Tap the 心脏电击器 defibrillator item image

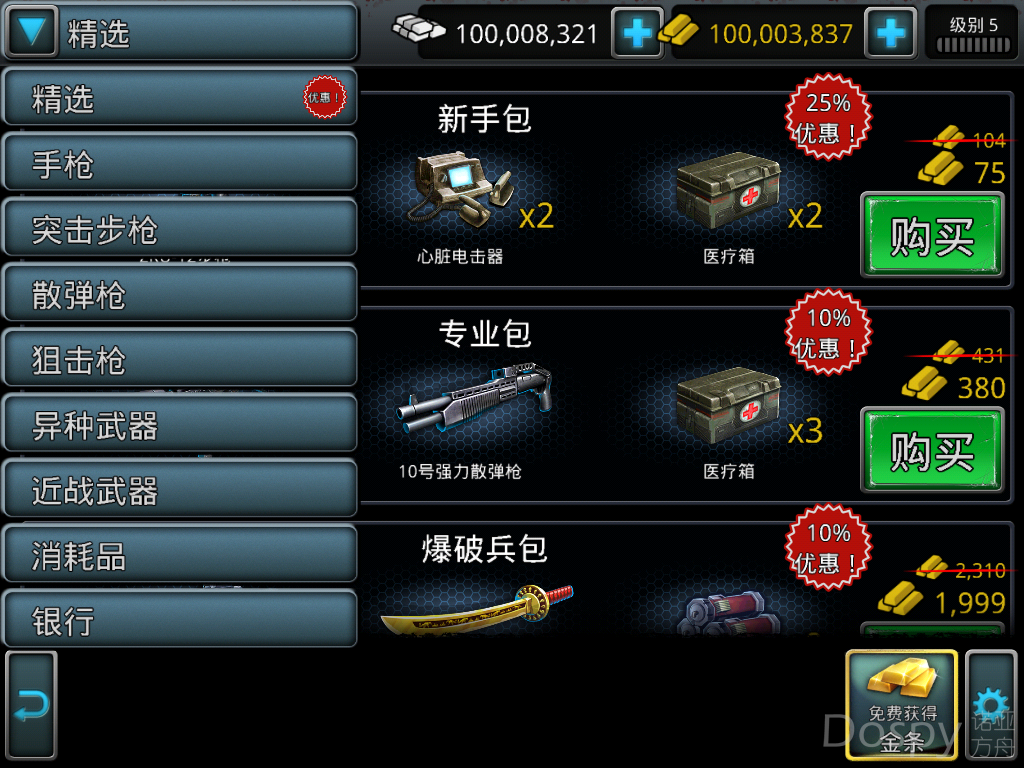click(460, 189)
